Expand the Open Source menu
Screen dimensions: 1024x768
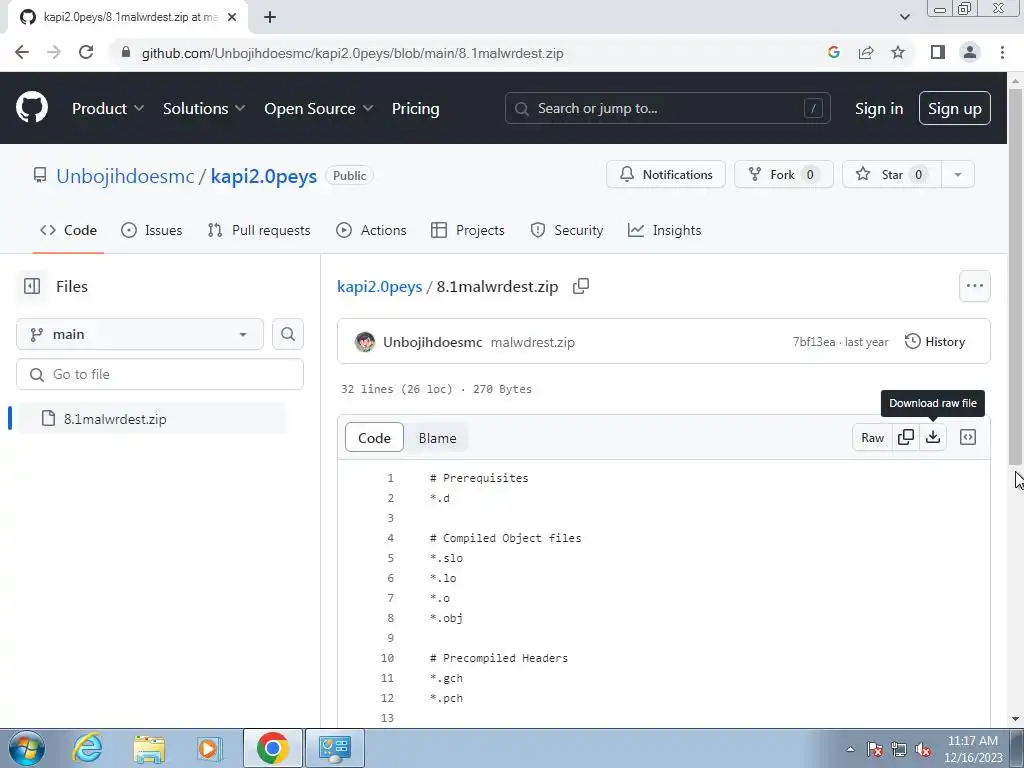319,108
